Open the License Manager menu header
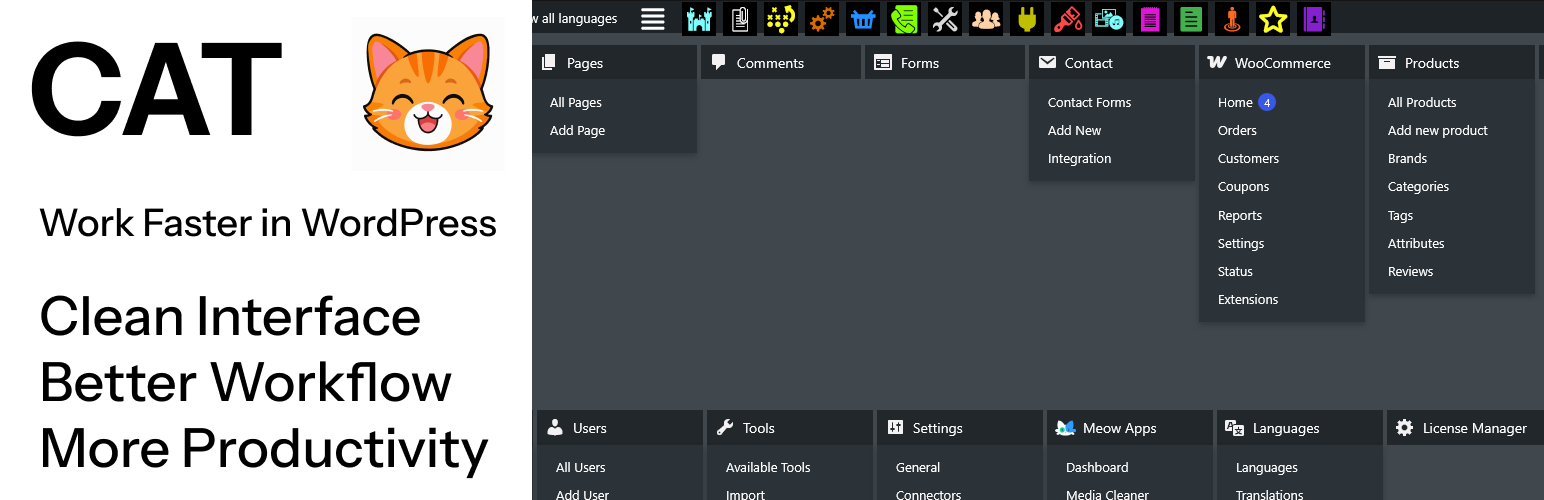The width and height of the screenshot is (1544, 500). [x=1465, y=427]
